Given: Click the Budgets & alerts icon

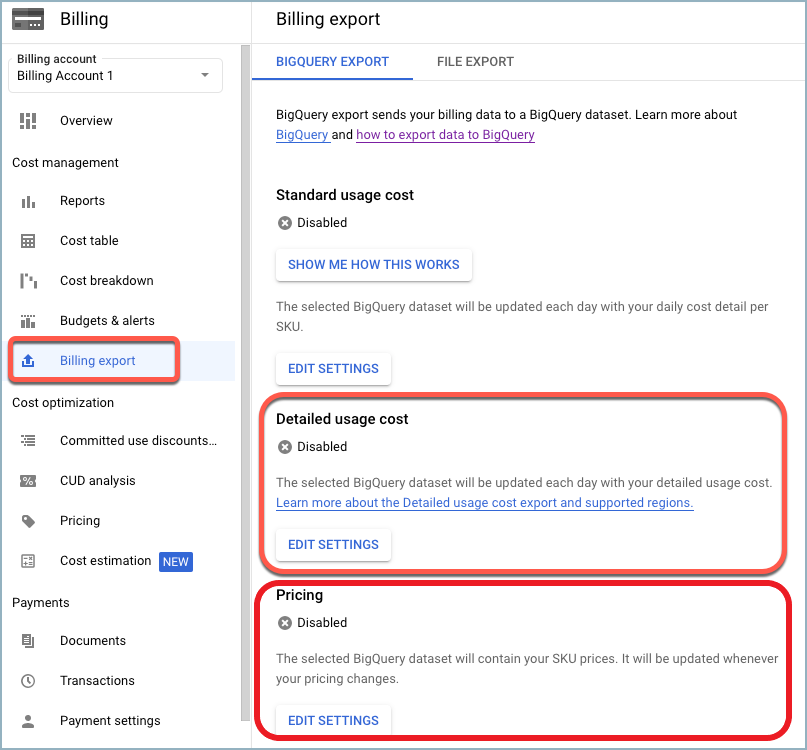Looking at the screenshot, I should (x=28, y=321).
